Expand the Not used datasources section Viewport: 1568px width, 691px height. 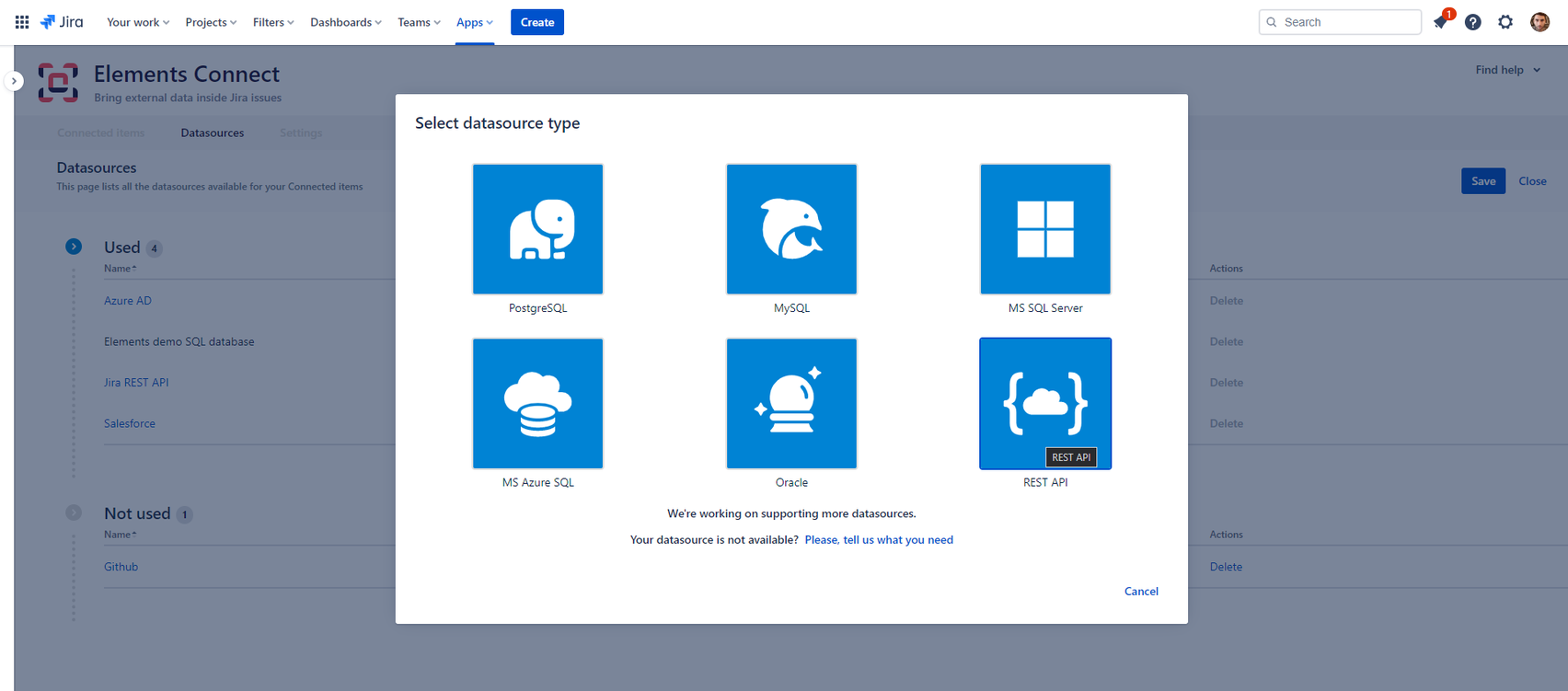pos(74,512)
